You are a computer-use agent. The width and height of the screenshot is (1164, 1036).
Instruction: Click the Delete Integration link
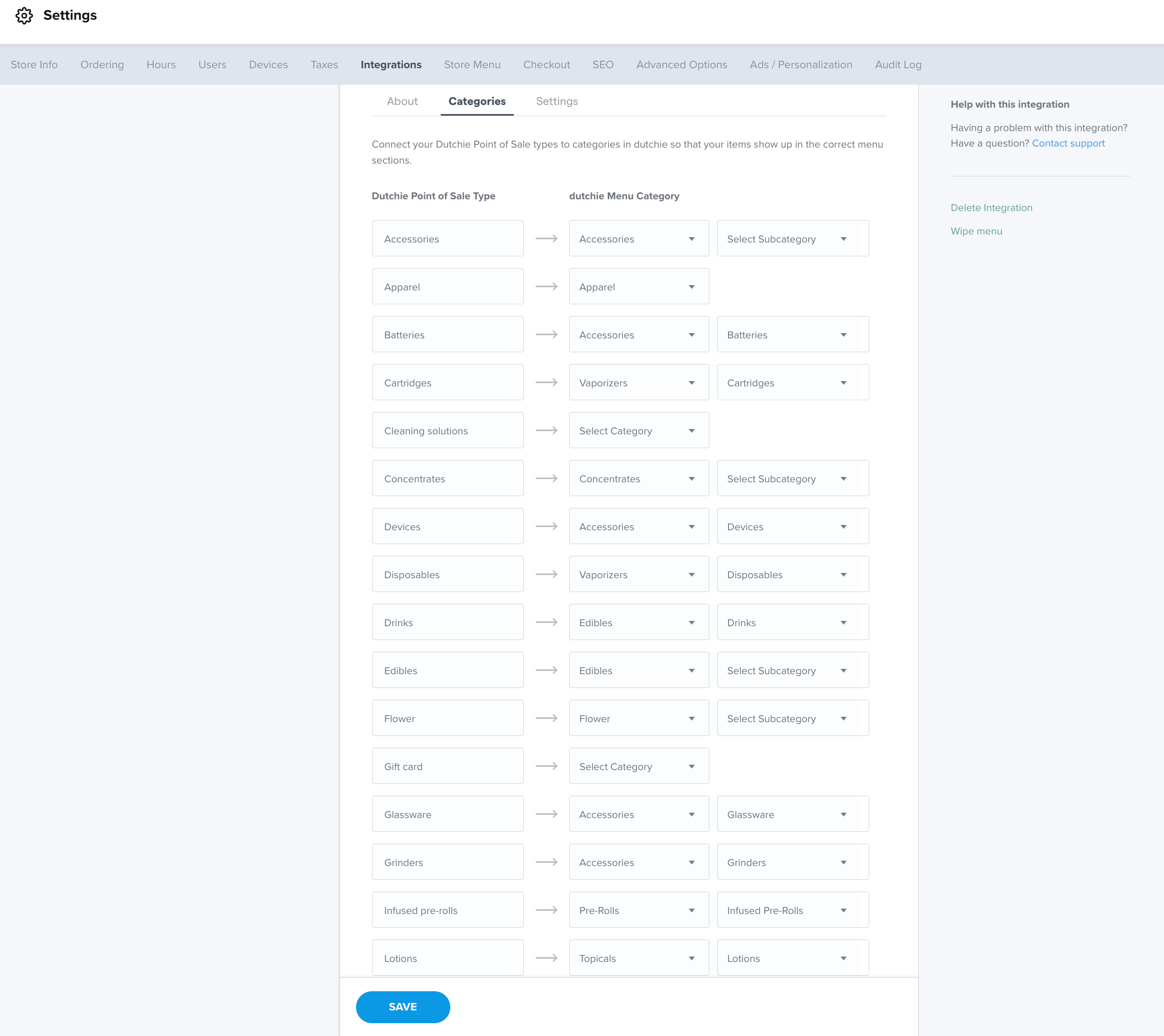click(991, 208)
